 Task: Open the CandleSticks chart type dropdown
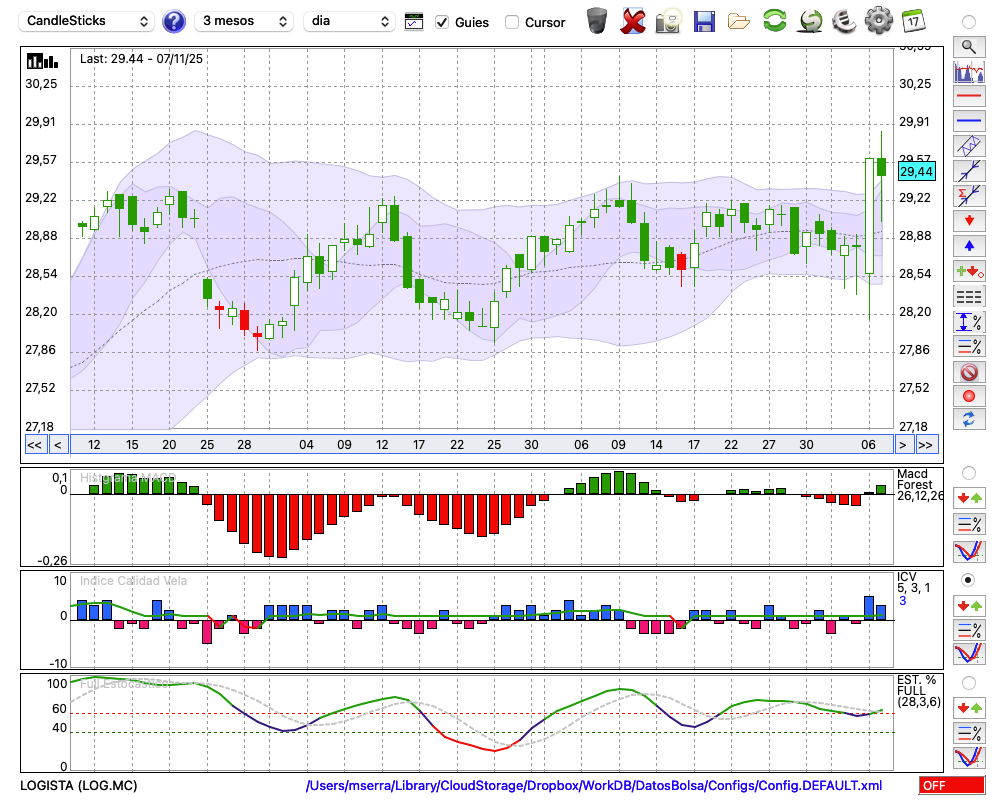[88, 21]
